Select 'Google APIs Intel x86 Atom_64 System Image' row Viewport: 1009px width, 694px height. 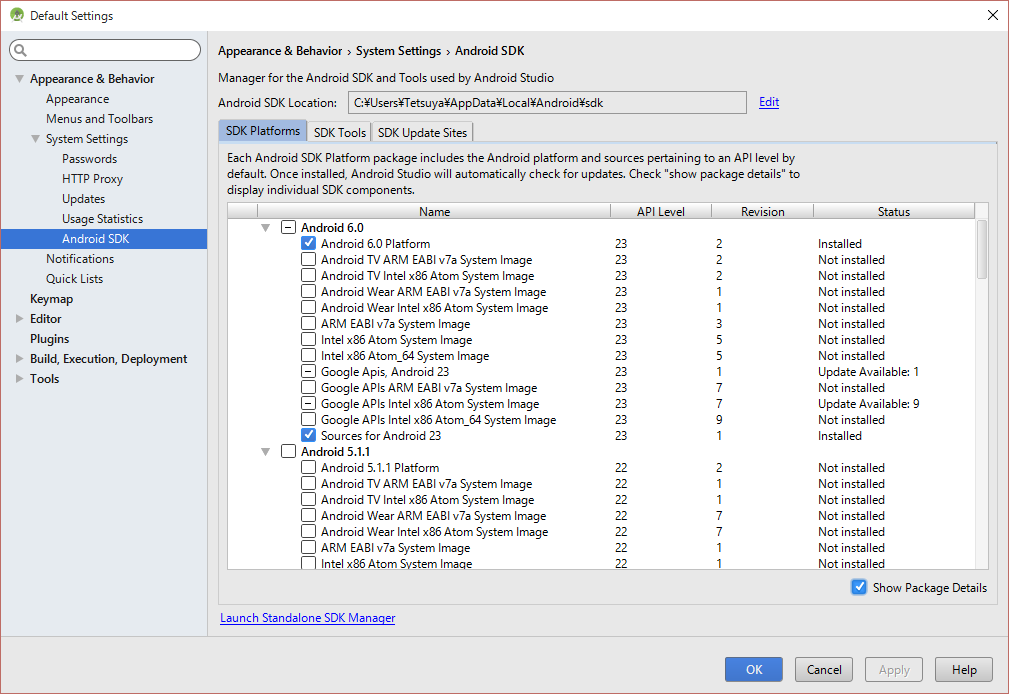[x=602, y=420]
